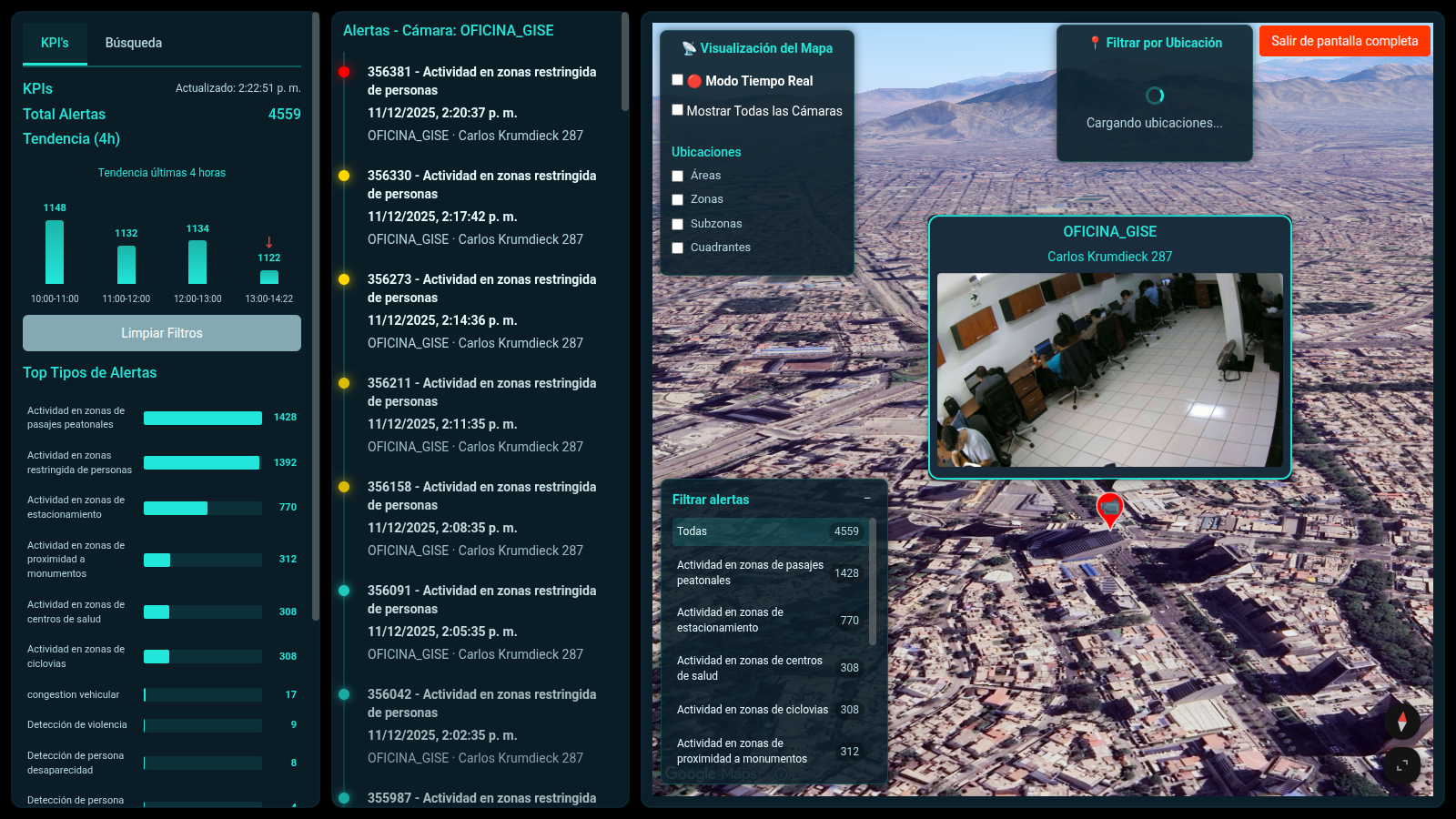Click the 13:00-14:22 bar in the trend chart

268,277
